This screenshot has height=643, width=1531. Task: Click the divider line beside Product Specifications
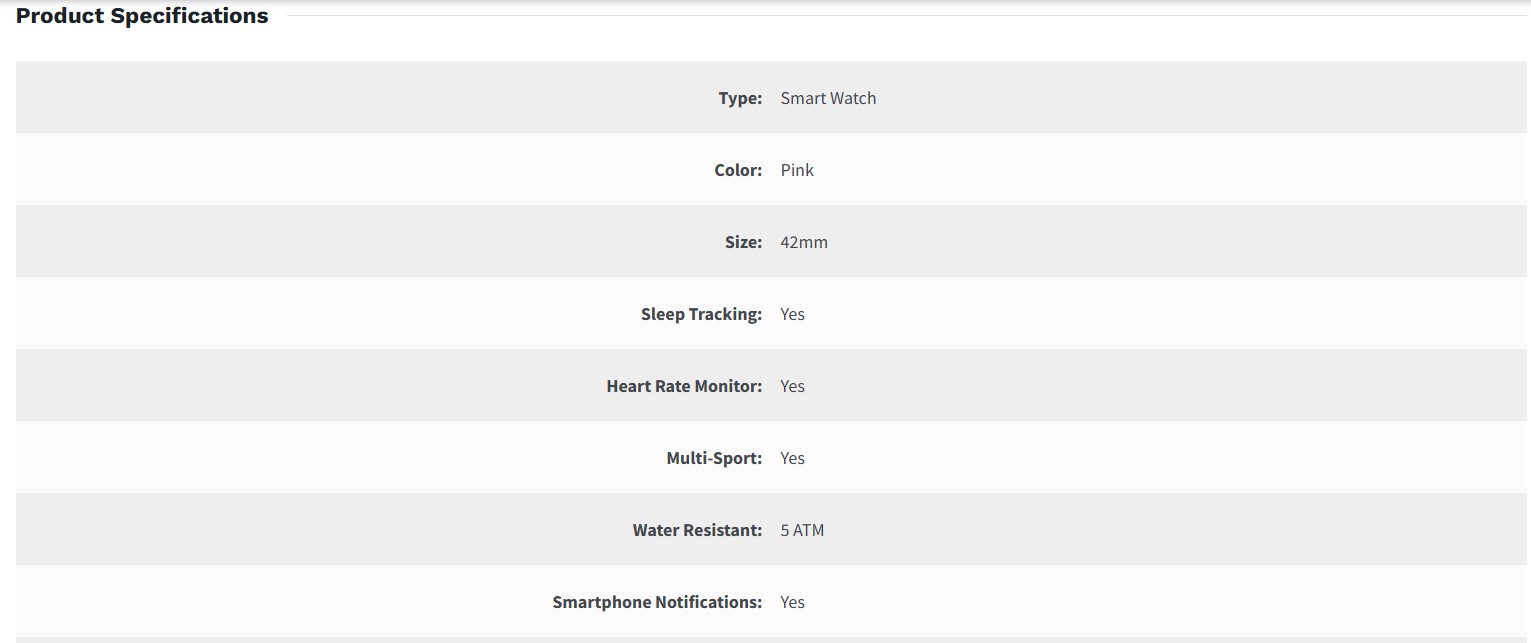900,16
